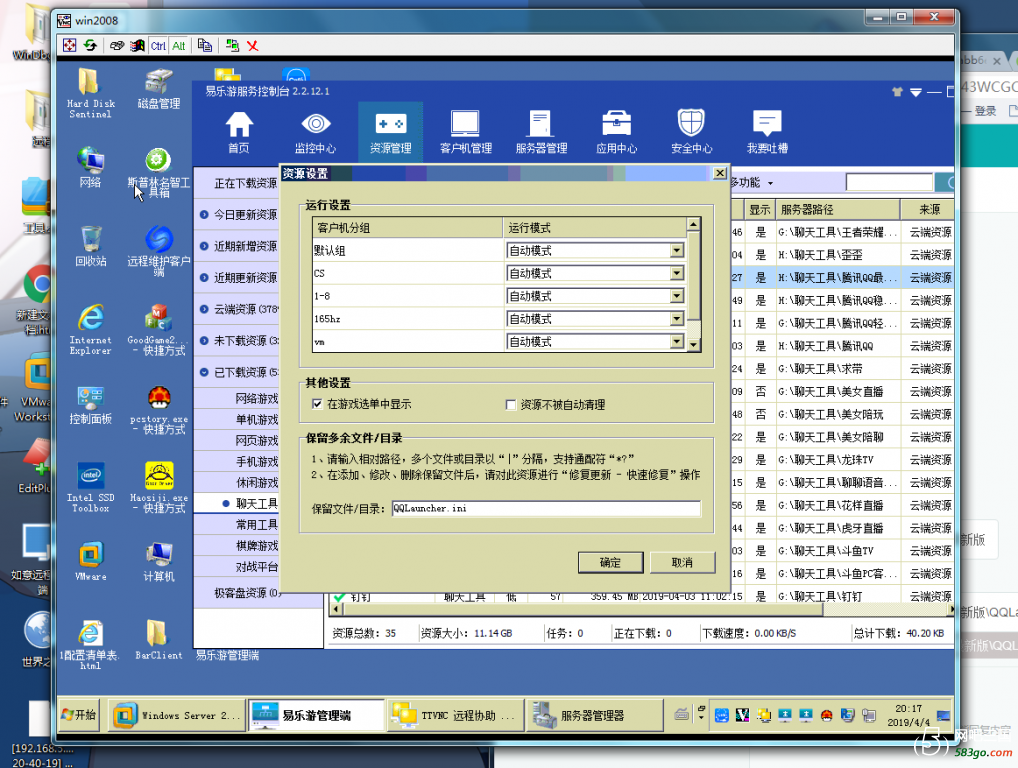Screen dimensions: 1018x768
Task: Click the 取消 cancel button
Action: coord(682,562)
